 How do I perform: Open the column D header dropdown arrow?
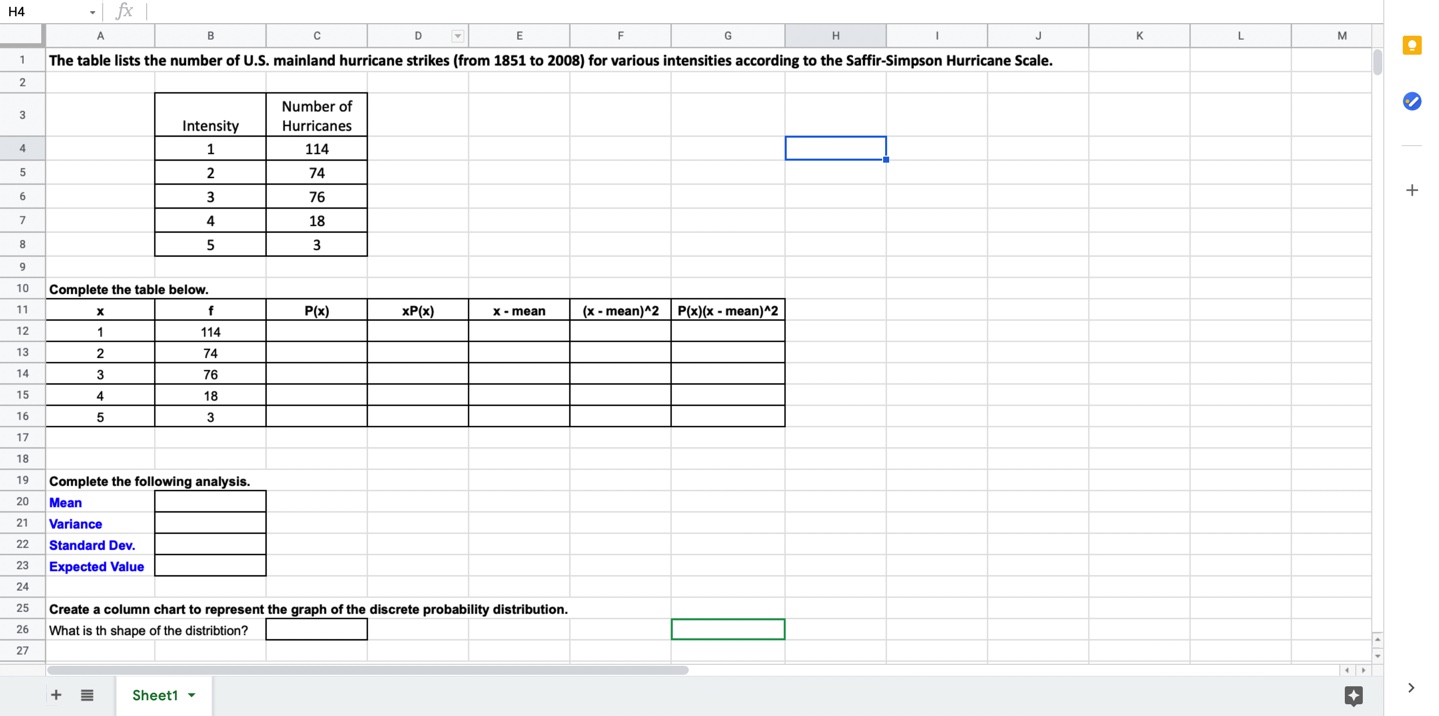point(458,36)
